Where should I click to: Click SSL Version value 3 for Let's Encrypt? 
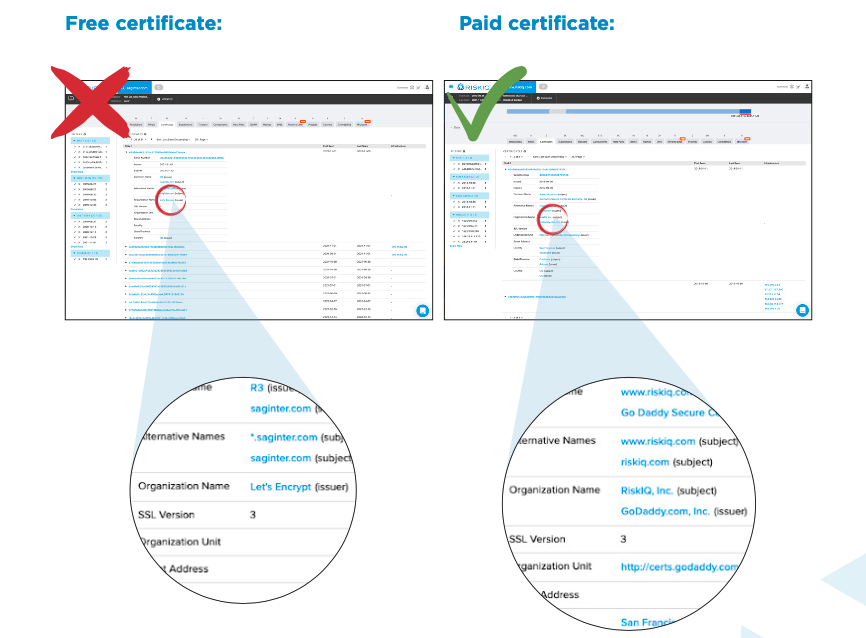click(x=253, y=515)
